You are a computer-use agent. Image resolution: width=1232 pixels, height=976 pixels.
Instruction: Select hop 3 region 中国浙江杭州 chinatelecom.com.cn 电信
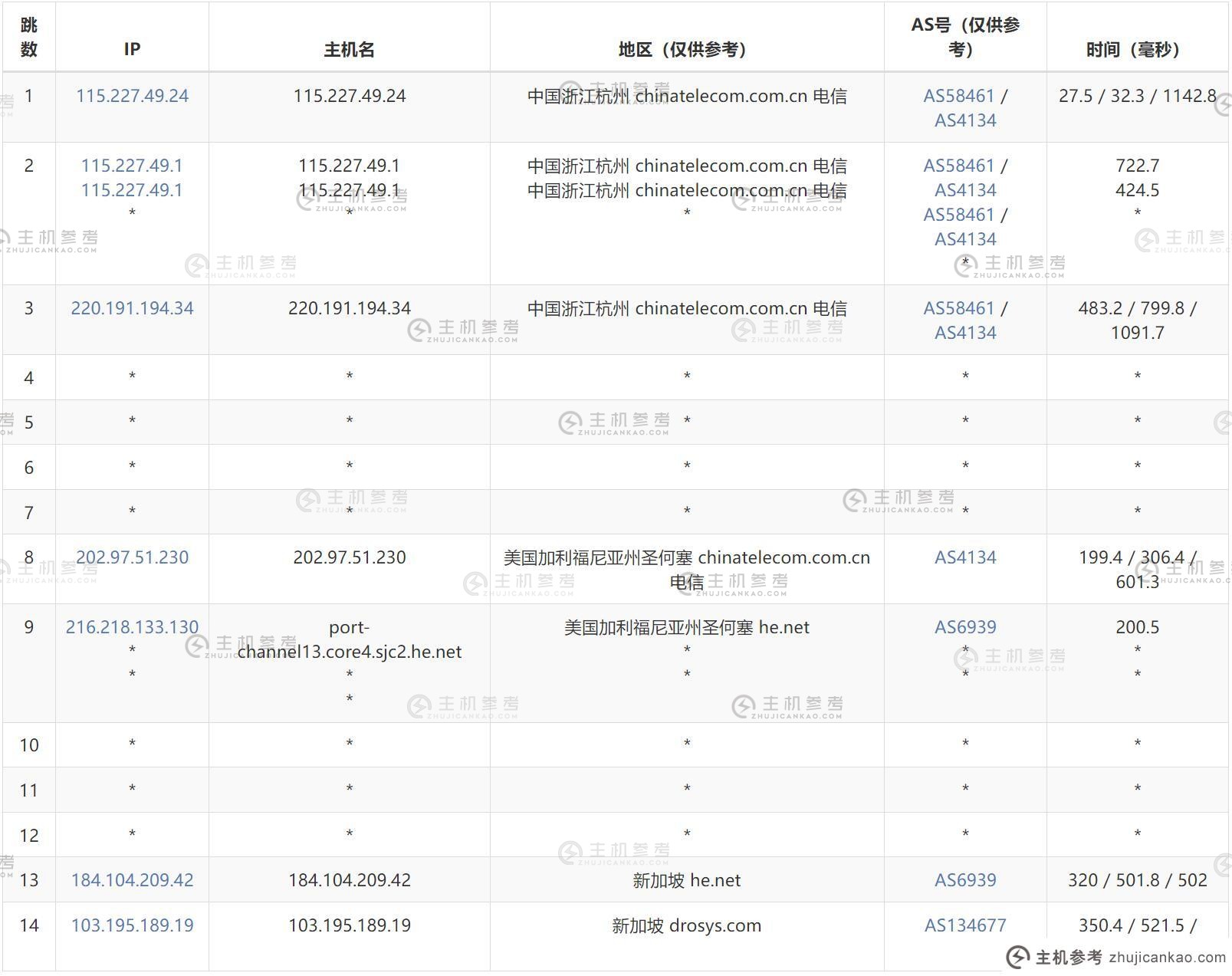coord(687,308)
